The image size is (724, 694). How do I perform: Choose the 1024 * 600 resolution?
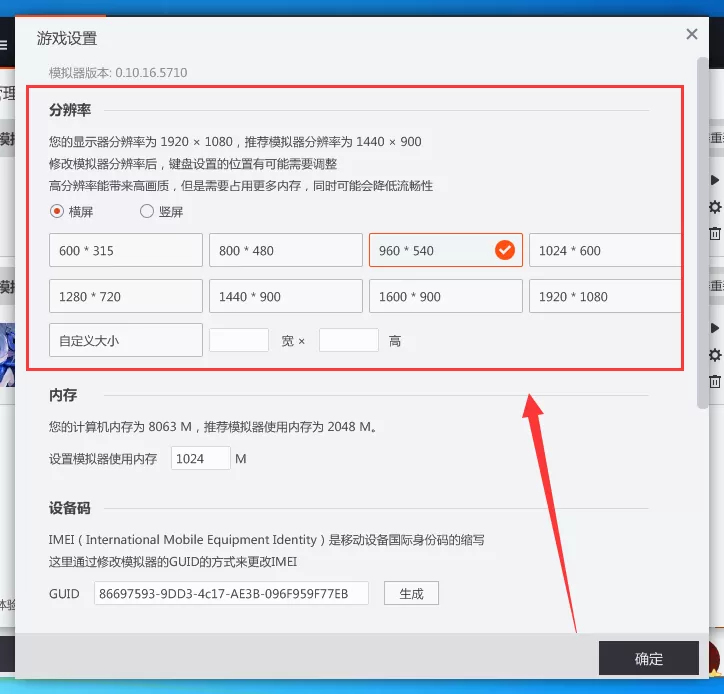[605, 250]
